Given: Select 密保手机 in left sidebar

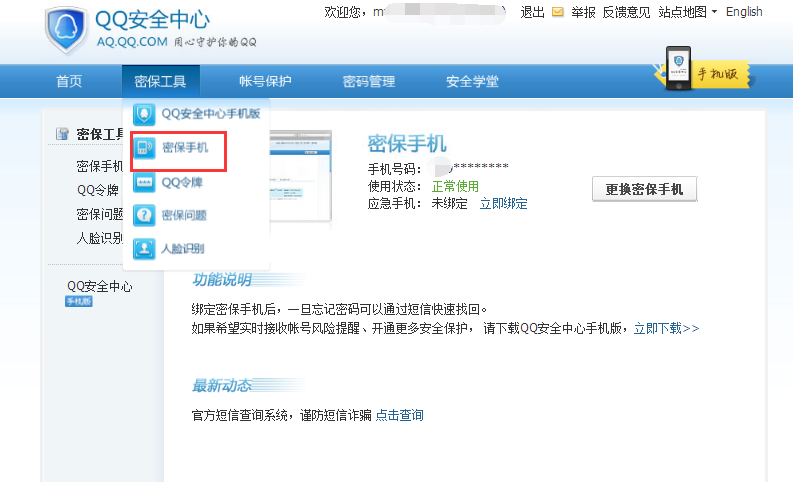Looking at the screenshot, I should coord(99,166).
